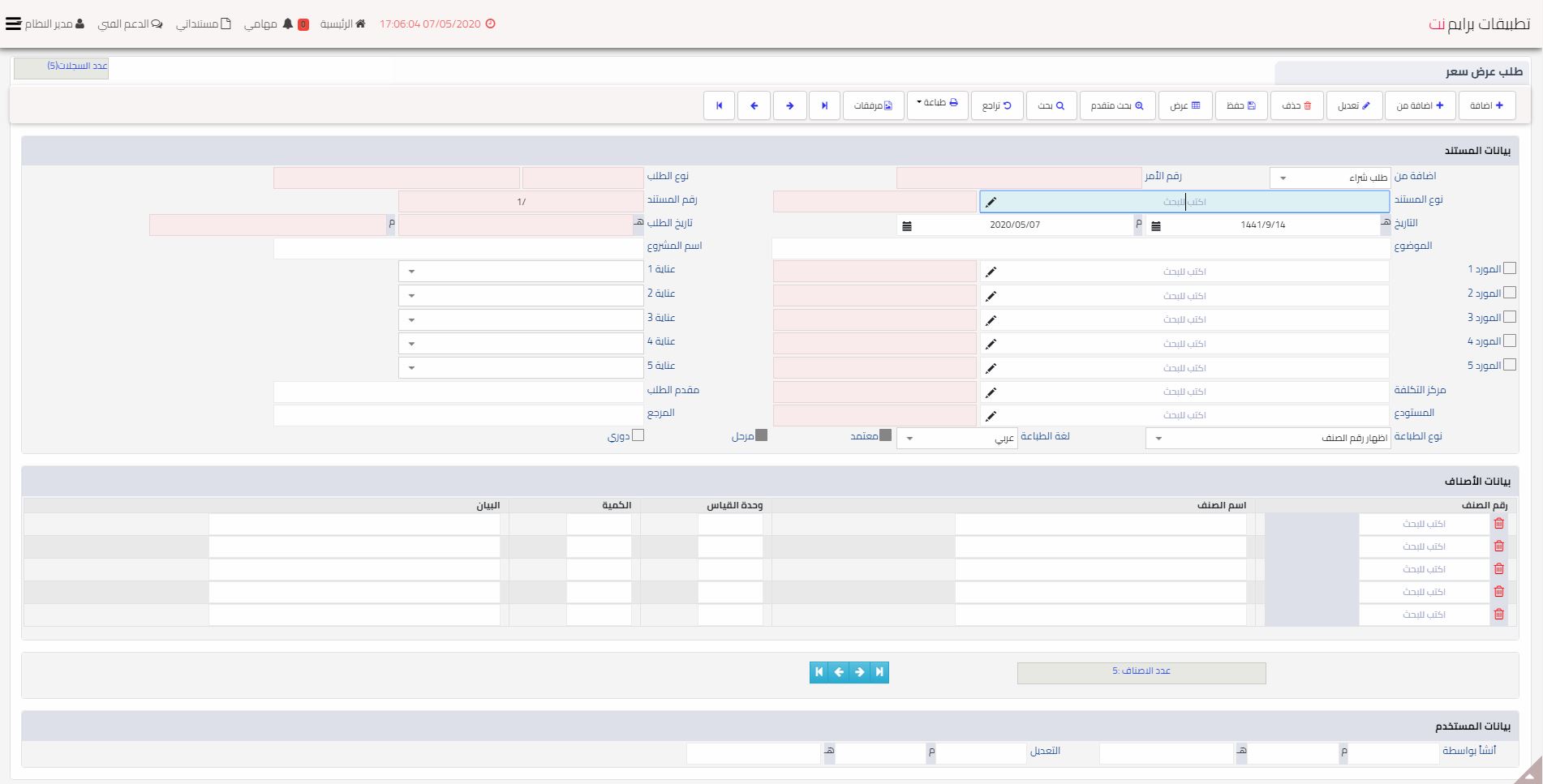This screenshot has width=1543, height=784.
Task: Expand the عناية 1 dropdown
Action: (x=521, y=272)
